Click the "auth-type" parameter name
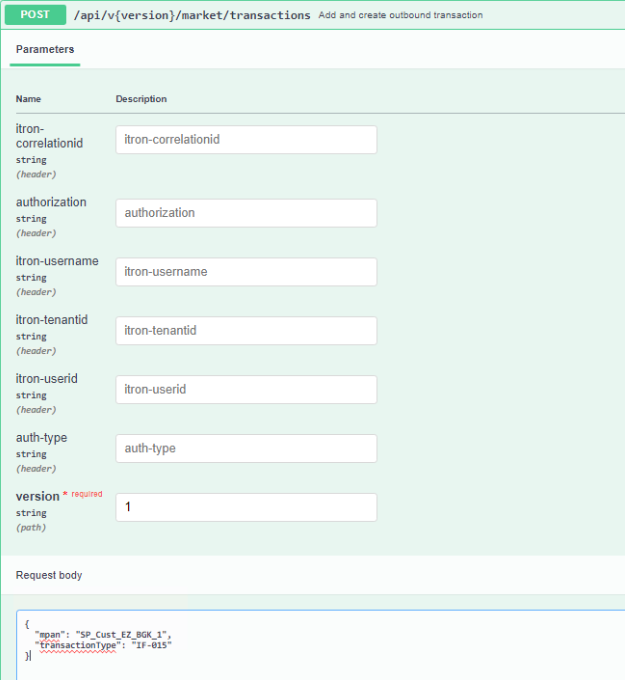The height and width of the screenshot is (680, 625). click(42, 438)
